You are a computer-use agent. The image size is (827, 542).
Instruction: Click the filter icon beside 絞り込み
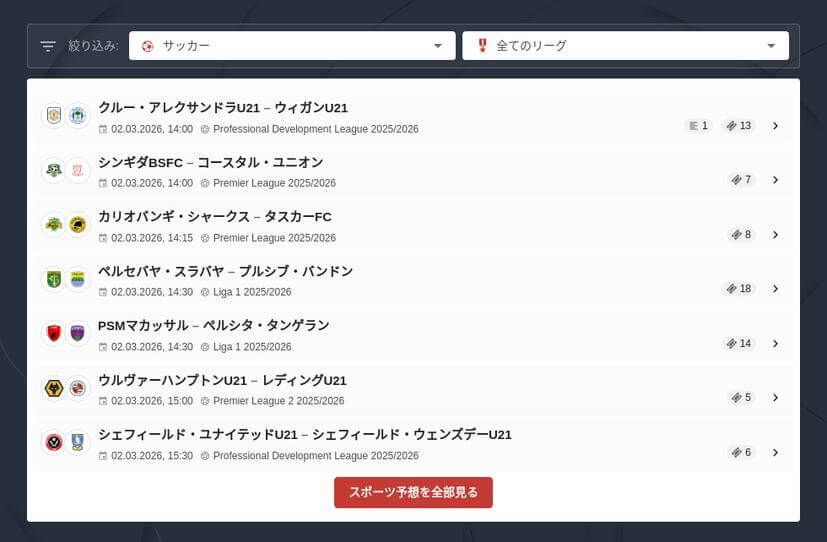[48, 46]
